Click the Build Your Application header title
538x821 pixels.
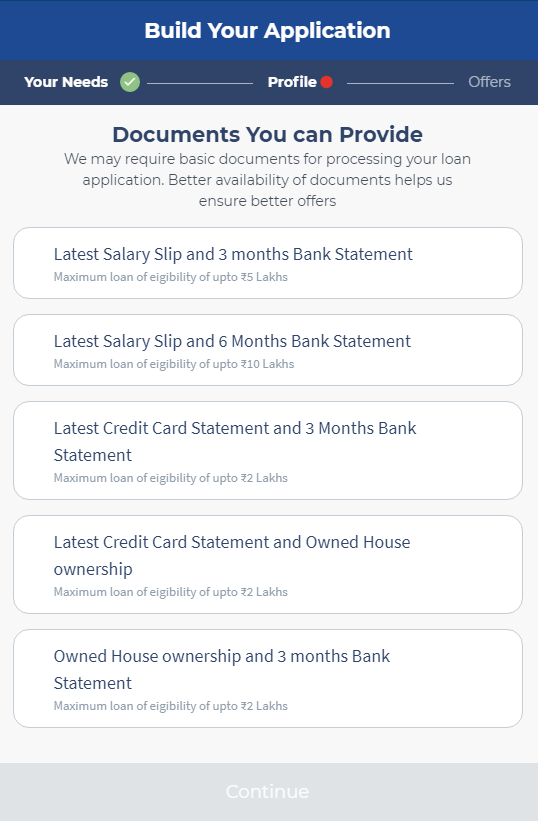pos(267,30)
